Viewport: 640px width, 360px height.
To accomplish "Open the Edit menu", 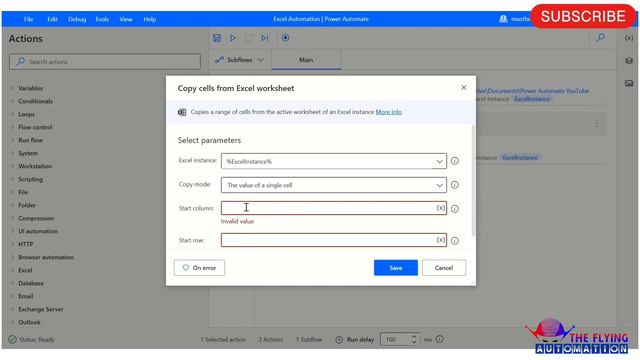I will (52, 19).
